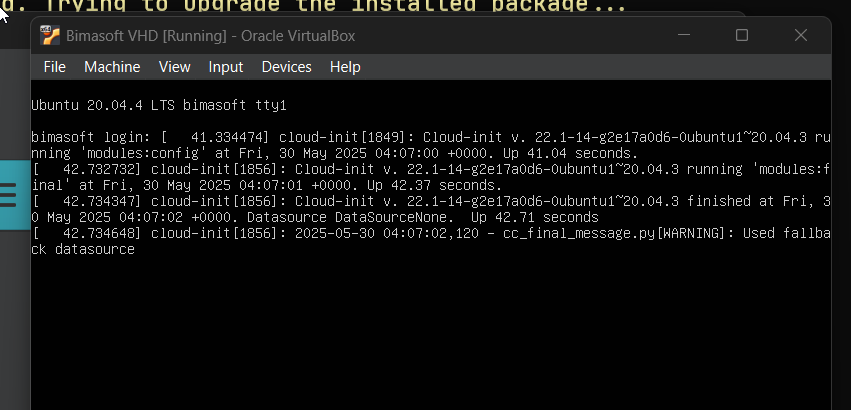
Task: Click the VirtualBox app icon in title bar
Action: coord(50,35)
